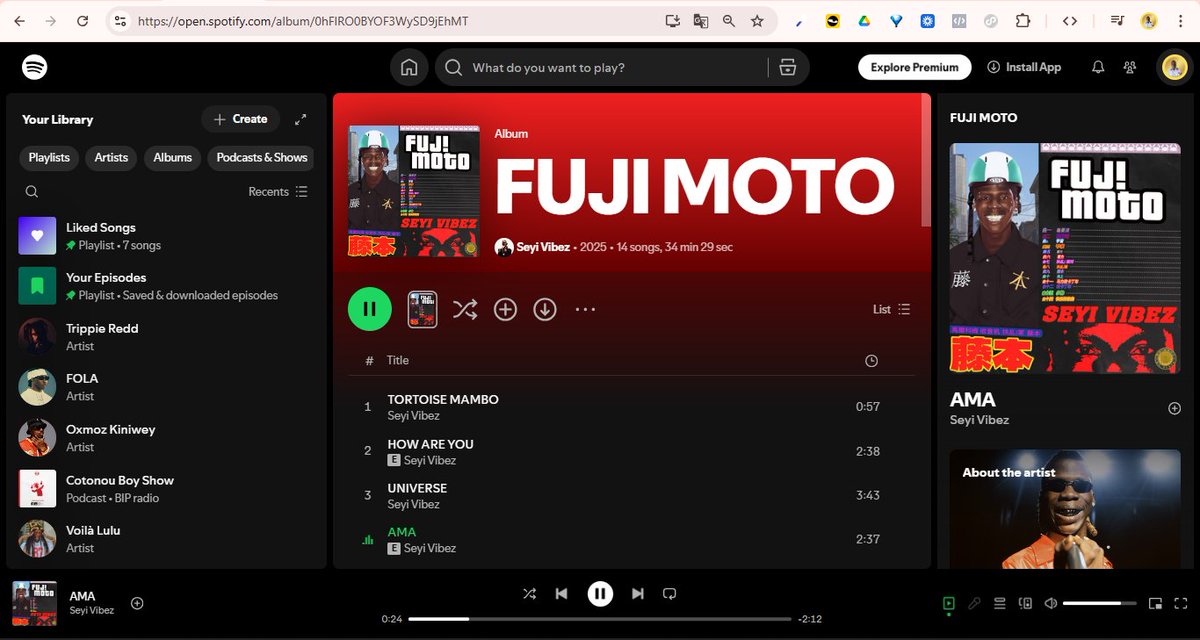Open Your Episodes in the library
The image size is (1200, 640).
coord(168,286)
